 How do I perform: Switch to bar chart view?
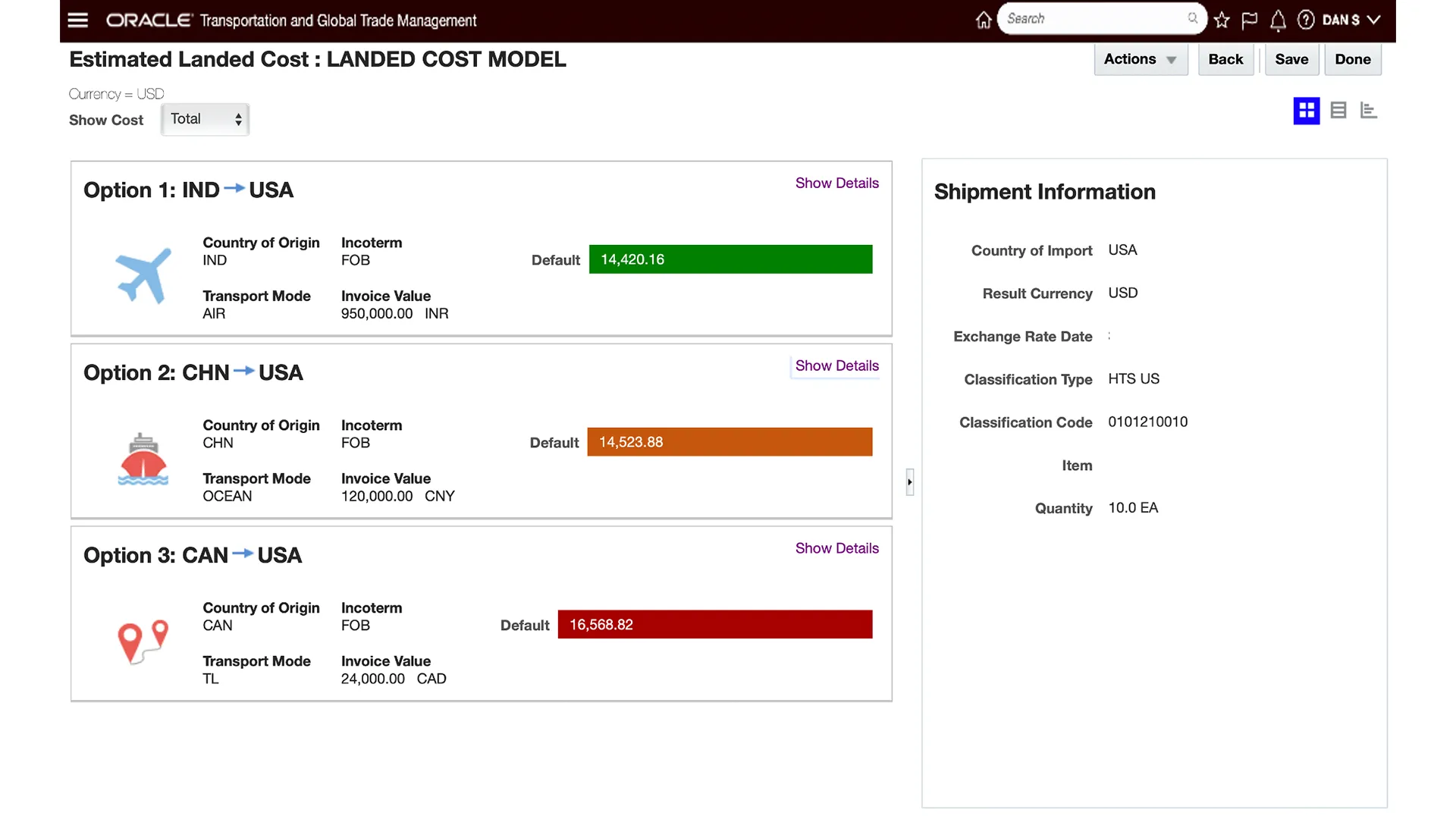click(1369, 111)
